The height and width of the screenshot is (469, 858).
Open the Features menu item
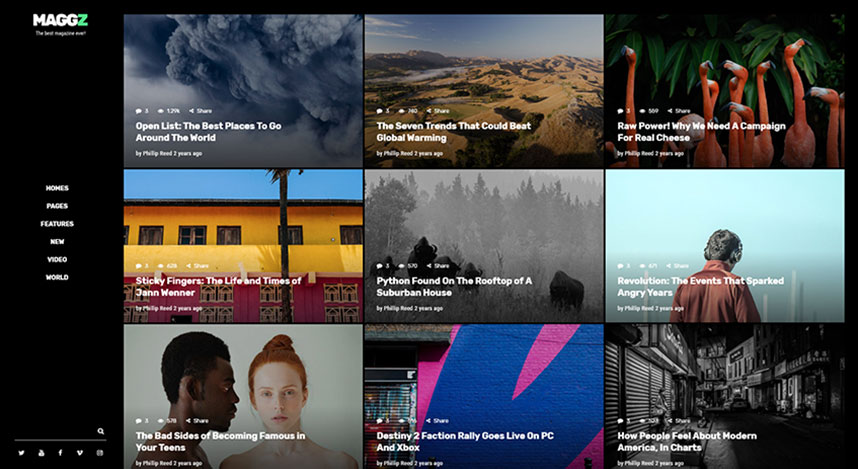[57, 224]
